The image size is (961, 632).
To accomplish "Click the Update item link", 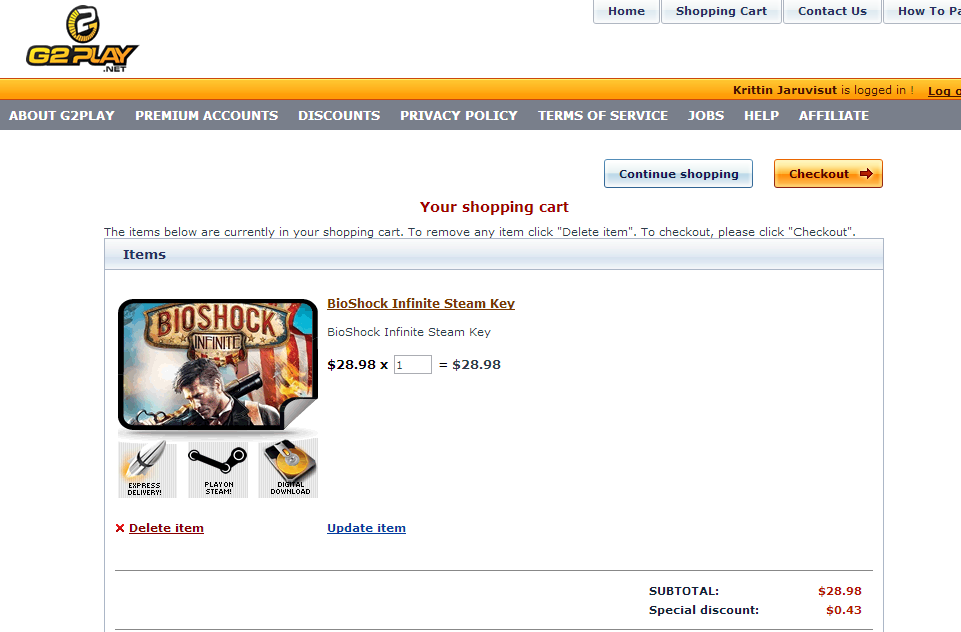I will 366,528.
